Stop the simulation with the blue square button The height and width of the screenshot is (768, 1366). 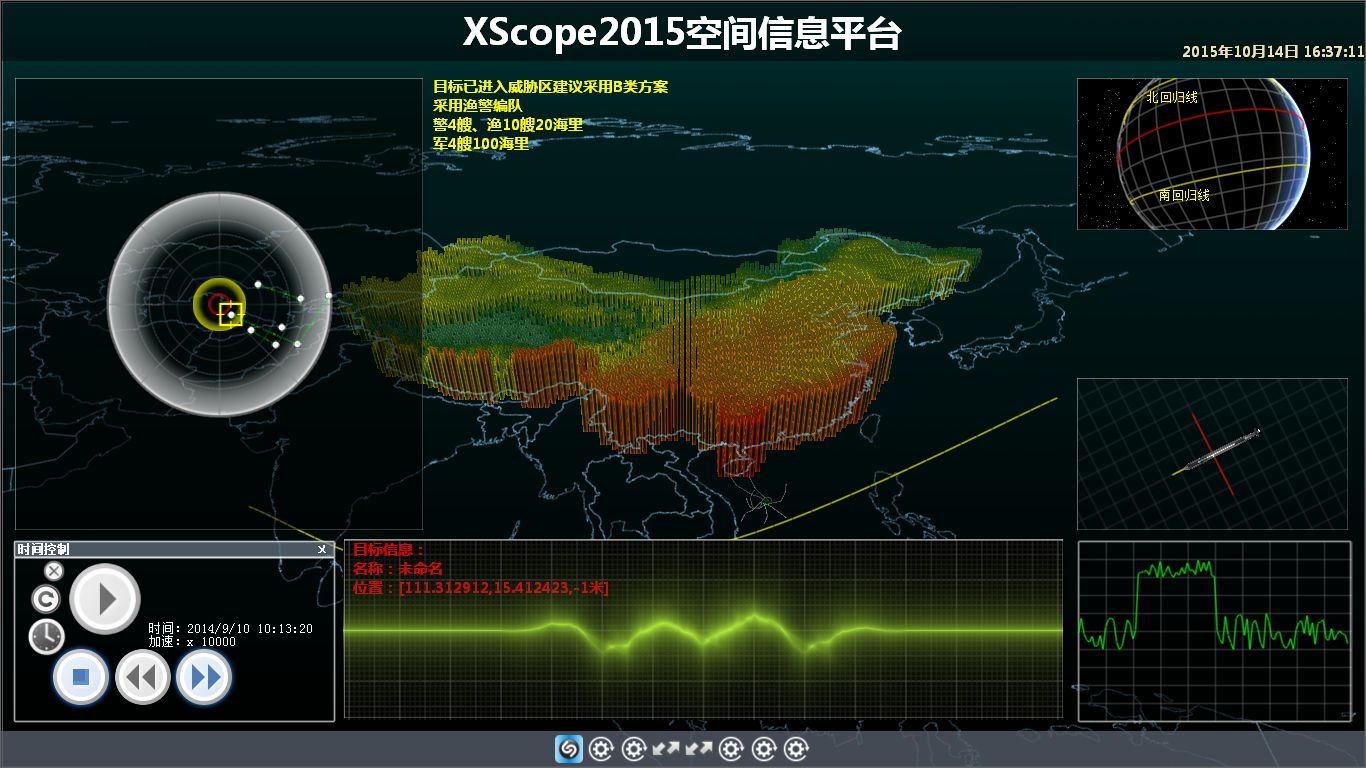(x=81, y=677)
